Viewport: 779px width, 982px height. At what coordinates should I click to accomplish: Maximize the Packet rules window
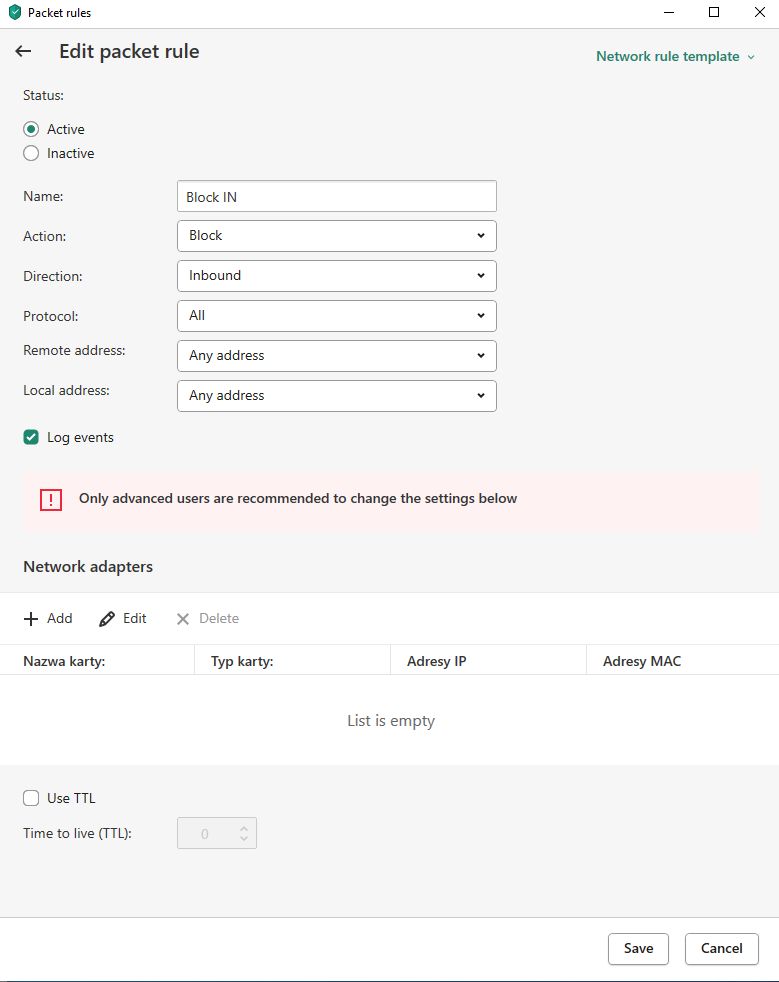[x=714, y=13]
